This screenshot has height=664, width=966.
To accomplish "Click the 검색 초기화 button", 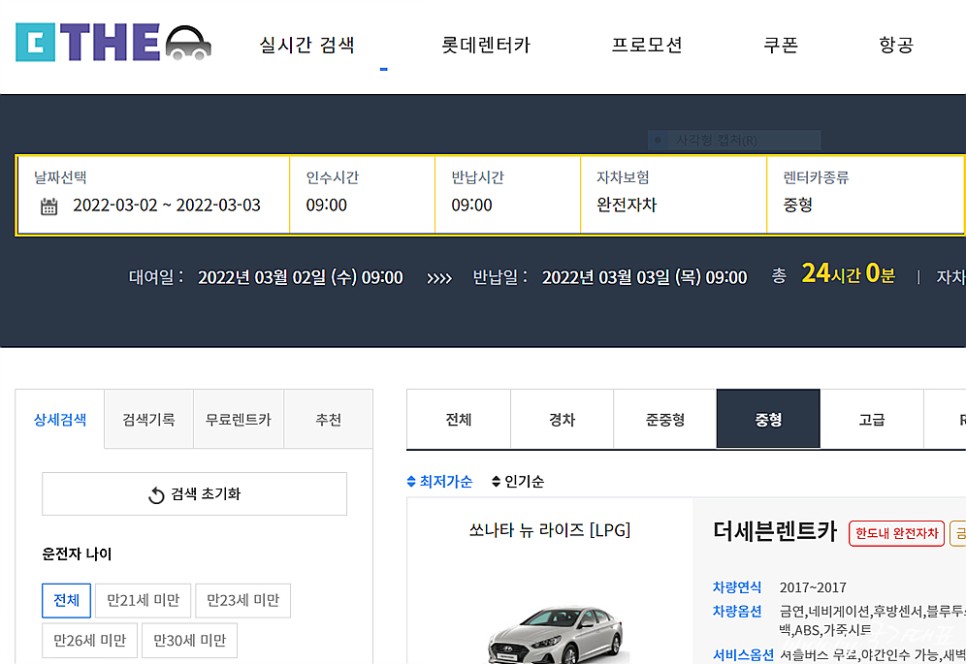I will [195, 494].
